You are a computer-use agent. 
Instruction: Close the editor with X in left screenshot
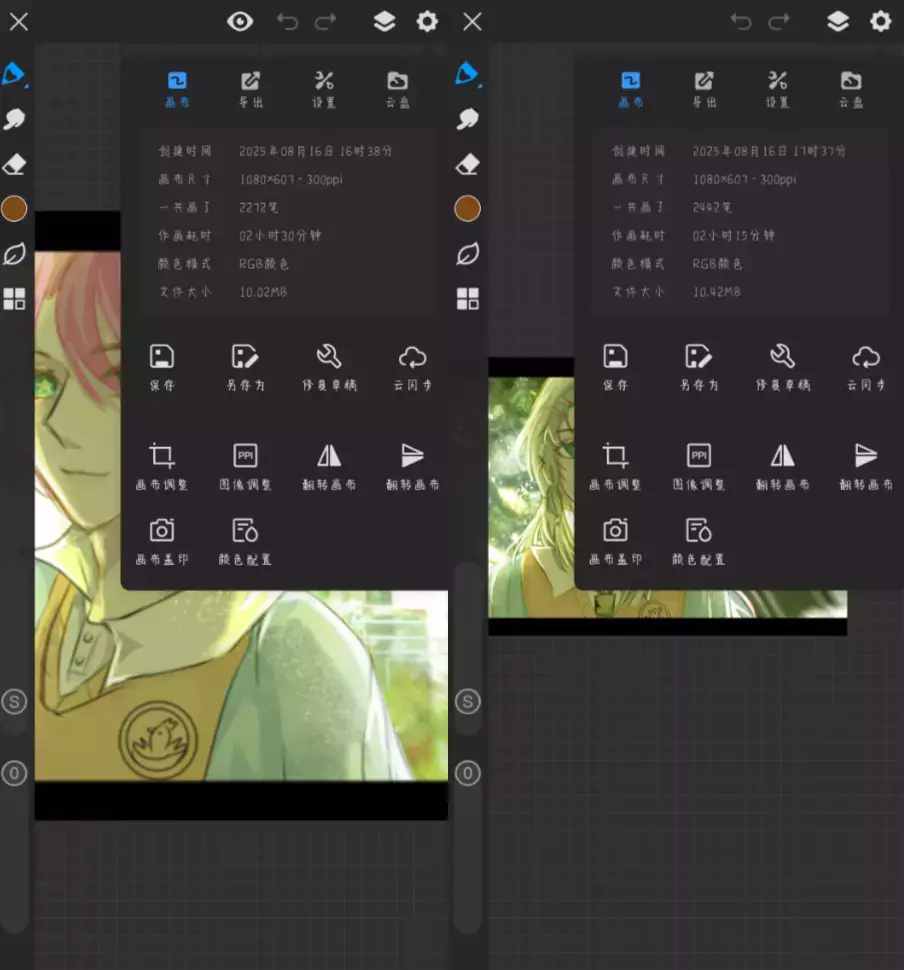click(x=19, y=22)
